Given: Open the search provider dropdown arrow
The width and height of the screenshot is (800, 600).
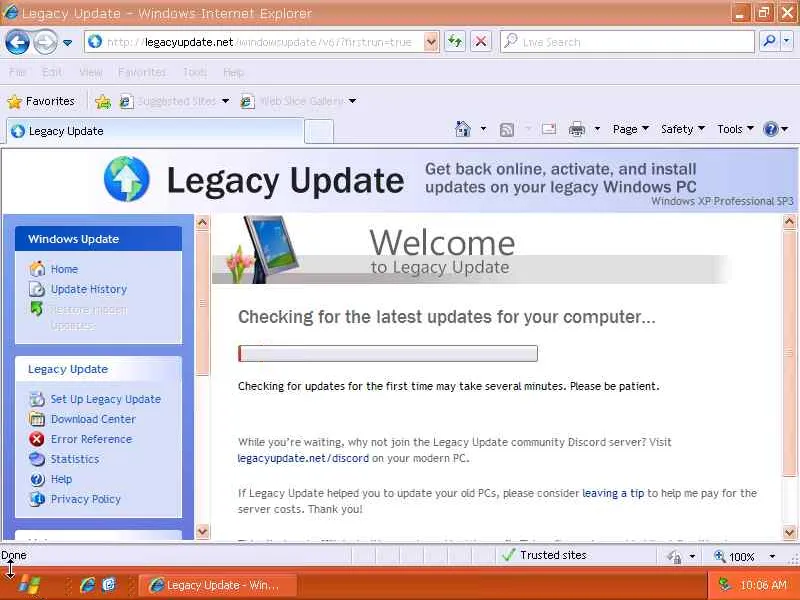Looking at the screenshot, I should point(787,42).
